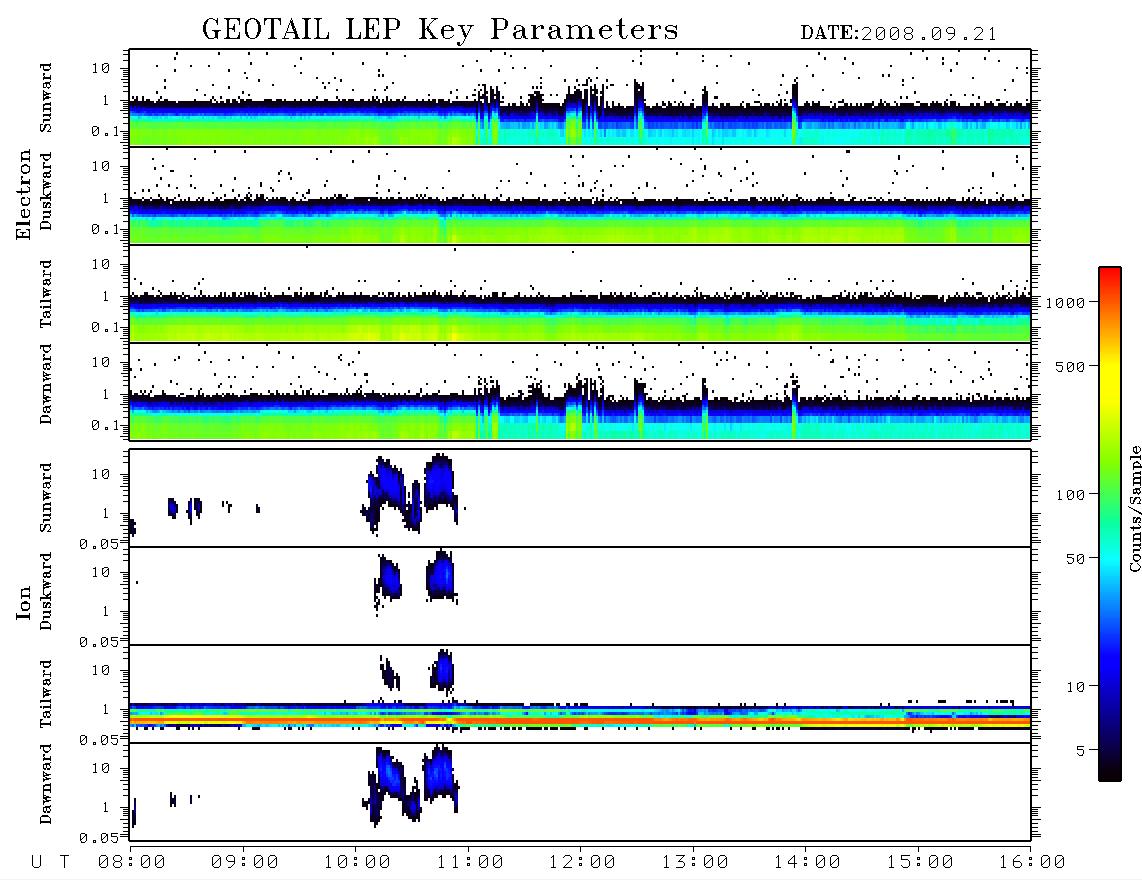This screenshot has width=1142, height=880.
Task: Click the Electron 'Tailward' panel label
Action: point(46,294)
